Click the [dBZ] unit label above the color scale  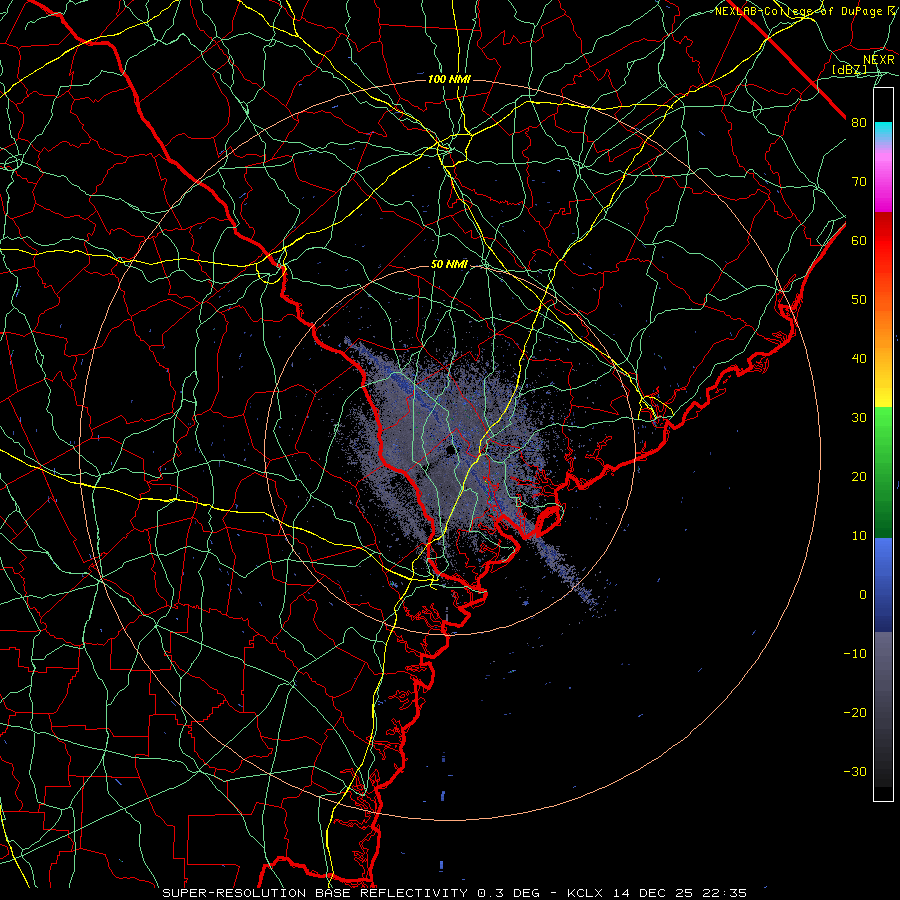point(849,70)
